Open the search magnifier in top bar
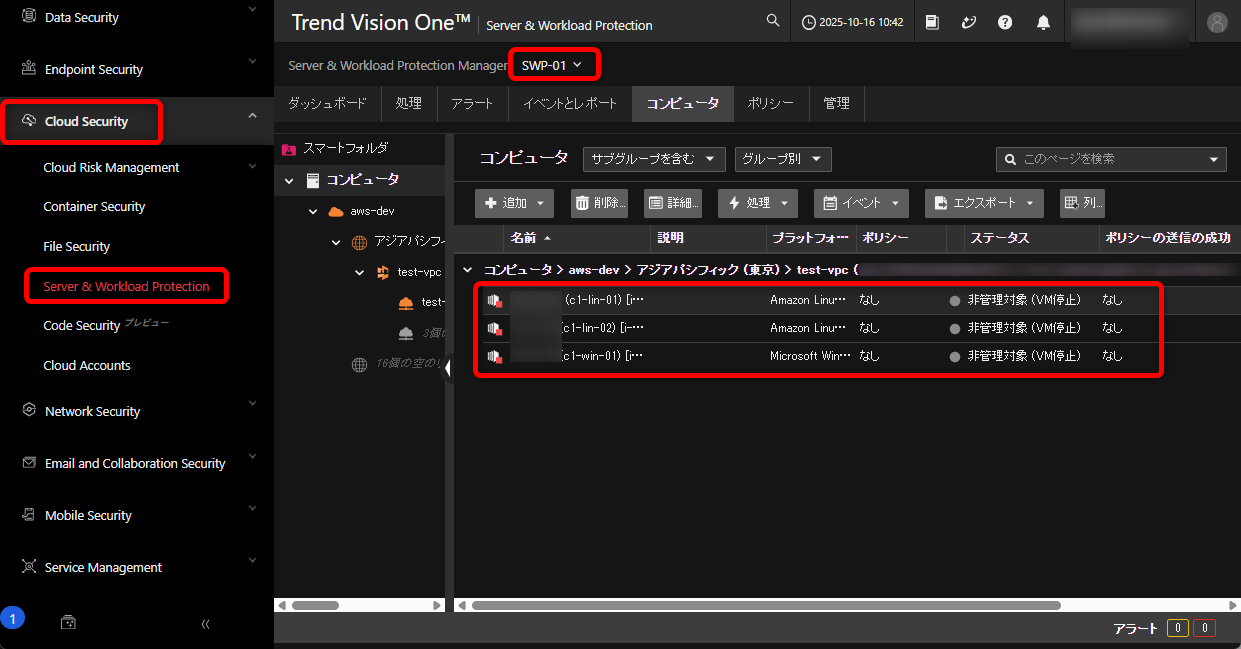The width and height of the screenshot is (1241, 649). coord(772,21)
